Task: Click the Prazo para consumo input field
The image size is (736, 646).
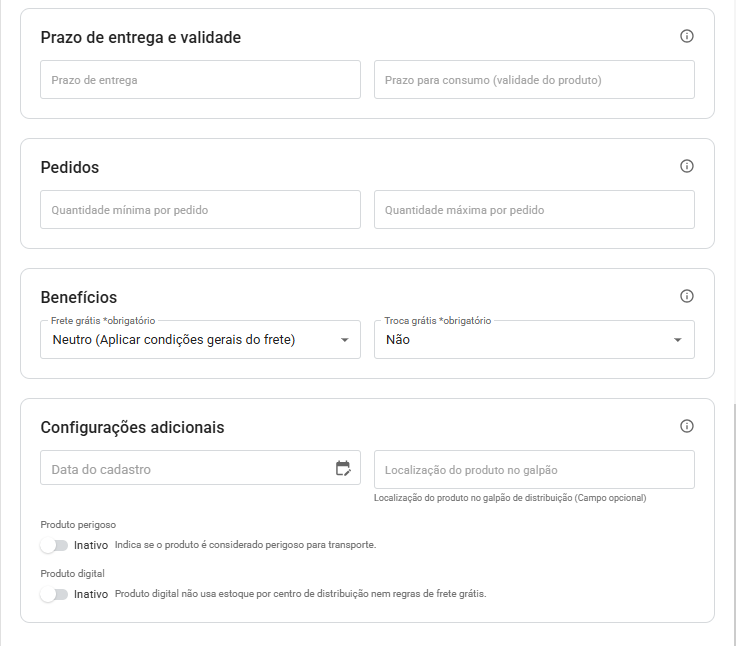Action: tap(534, 79)
